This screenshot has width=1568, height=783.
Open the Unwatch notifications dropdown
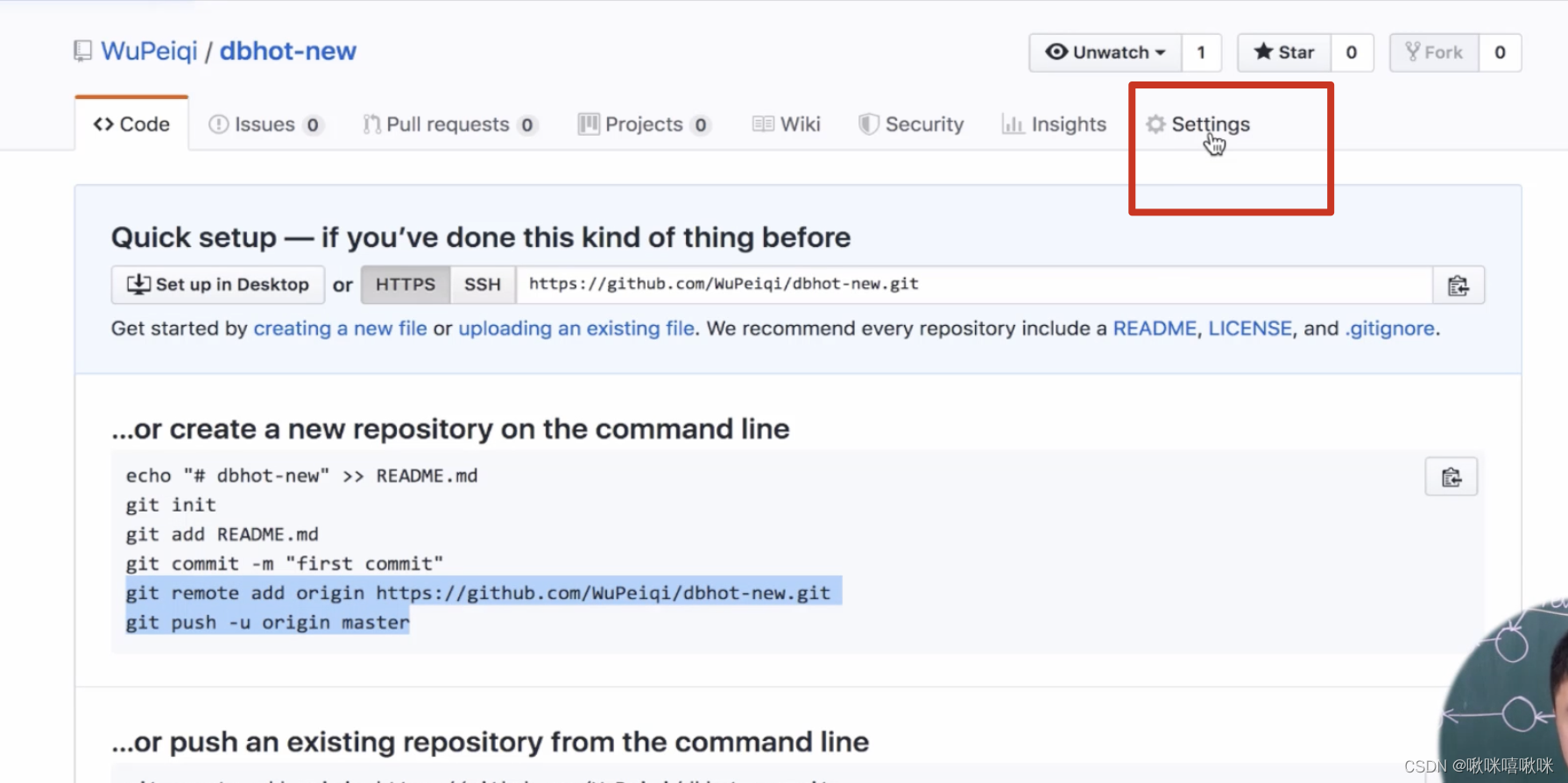point(1105,53)
